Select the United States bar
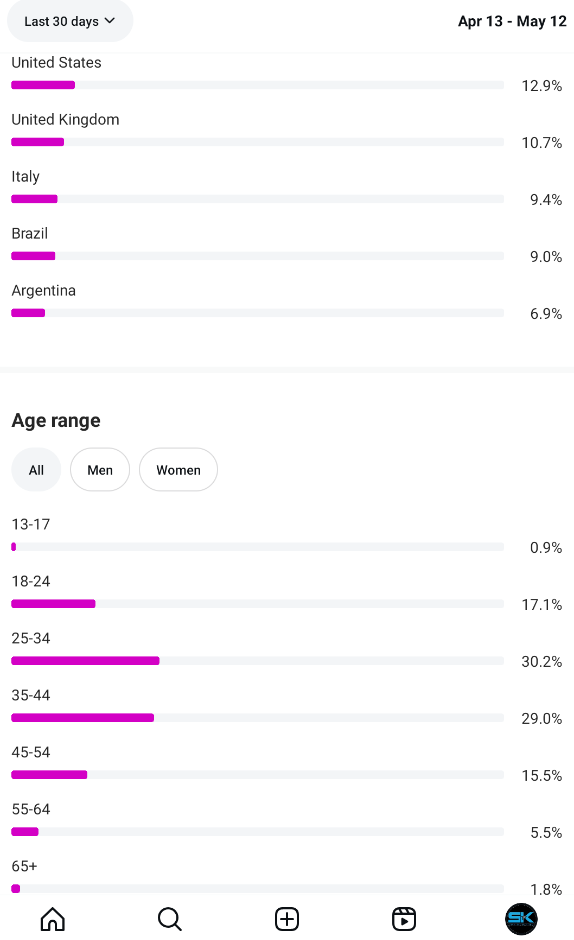Image resolution: width=574 pixels, height=940 pixels. coord(257,85)
